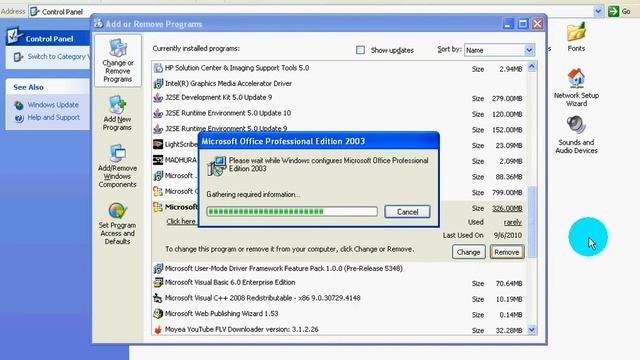
Task: Select Microsoft Visual Basic 6.0 Enterprise Edition row
Action: pos(339,282)
